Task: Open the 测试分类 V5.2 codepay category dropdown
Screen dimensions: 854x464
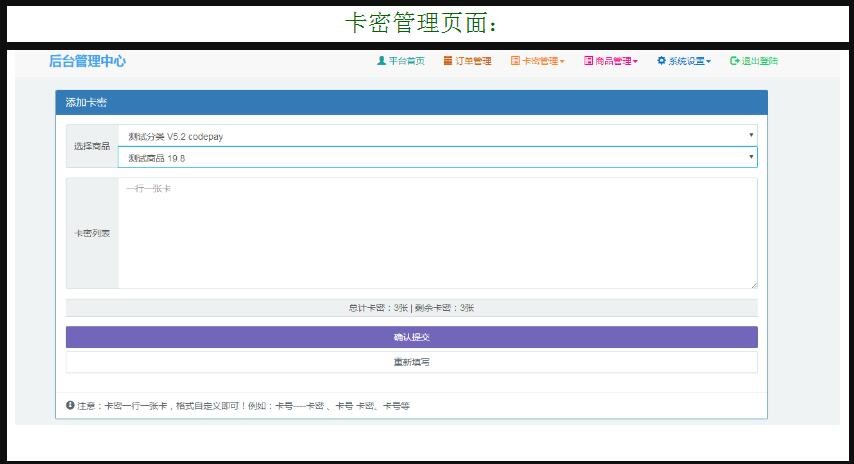Action: point(437,136)
